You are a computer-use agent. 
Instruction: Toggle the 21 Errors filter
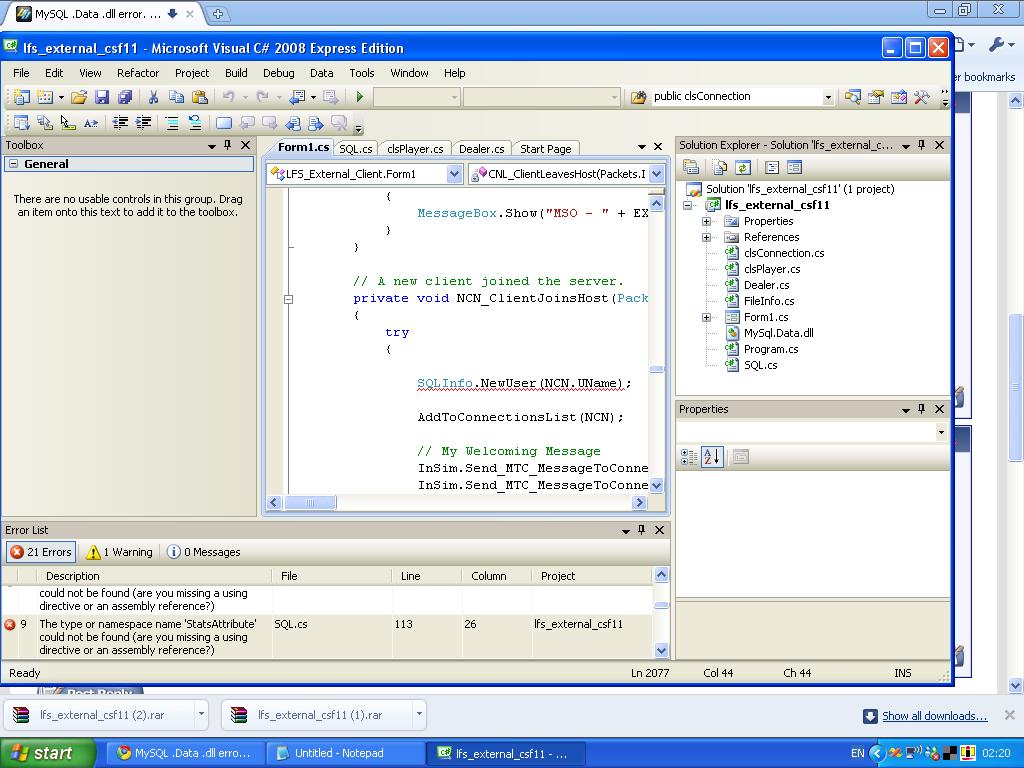pyautogui.click(x=41, y=552)
